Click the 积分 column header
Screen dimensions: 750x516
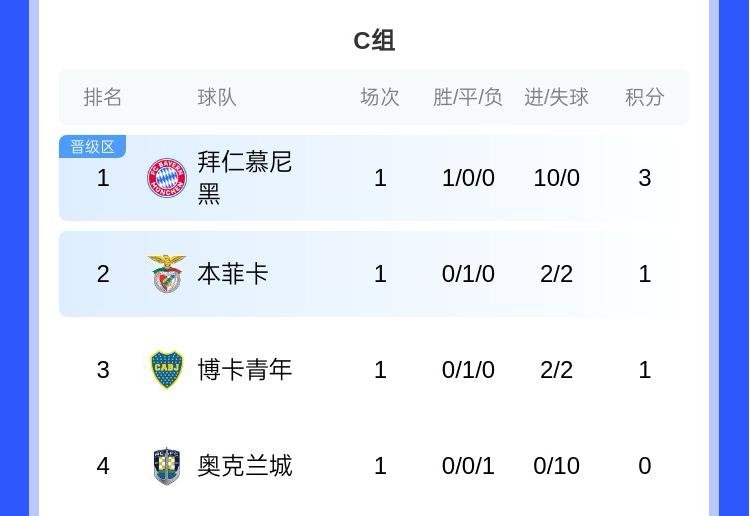(x=645, y=97)
